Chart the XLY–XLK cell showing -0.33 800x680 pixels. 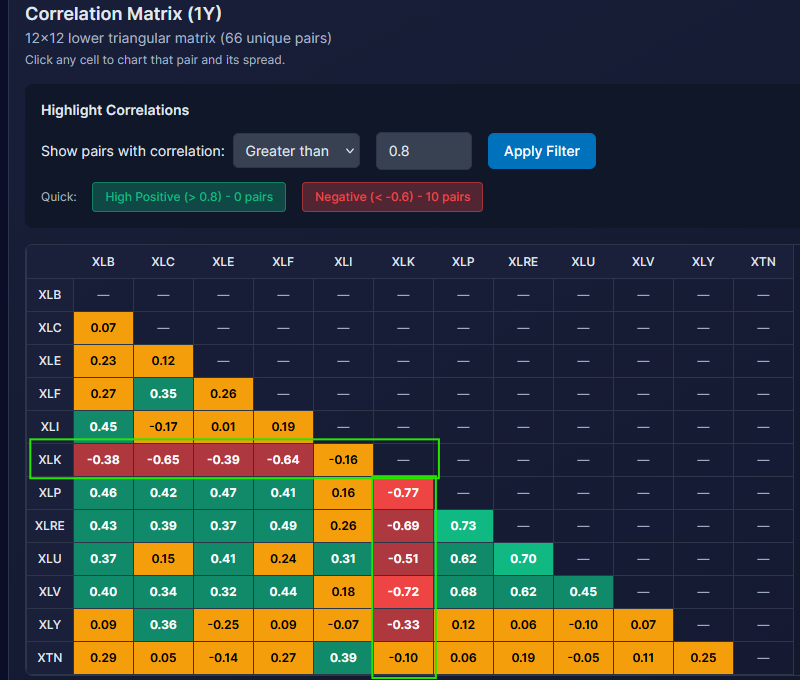[403, 624]
